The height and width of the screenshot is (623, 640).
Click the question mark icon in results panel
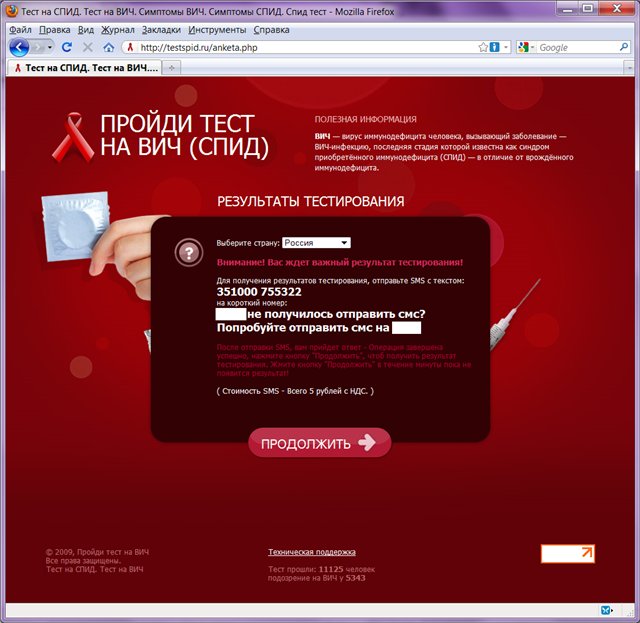(187, 252)
